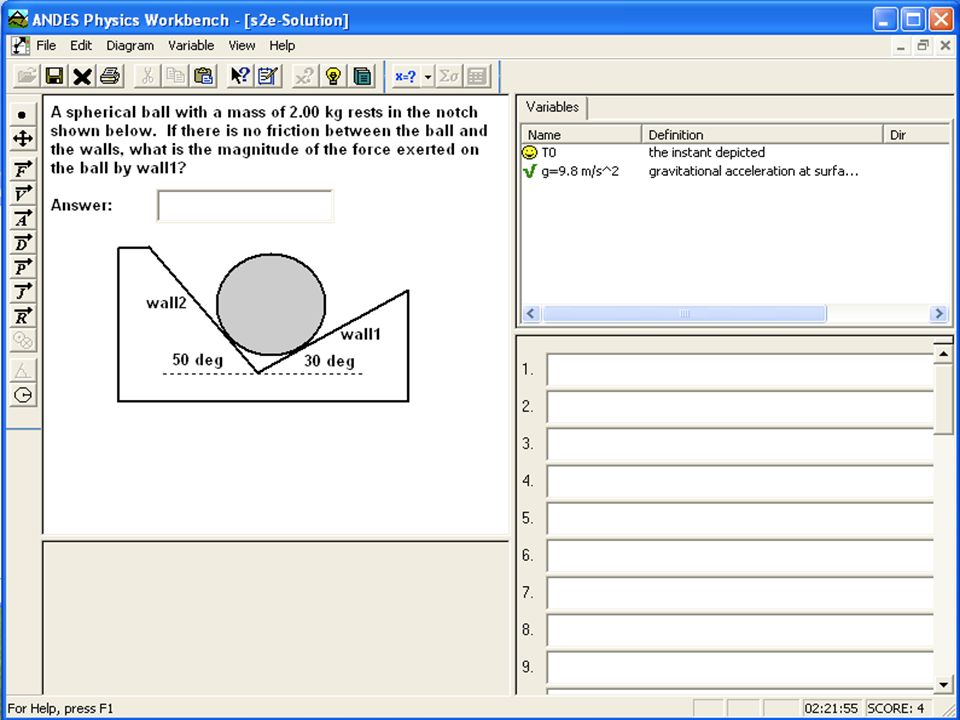Click equation line 9 input field

click(740, 667)
